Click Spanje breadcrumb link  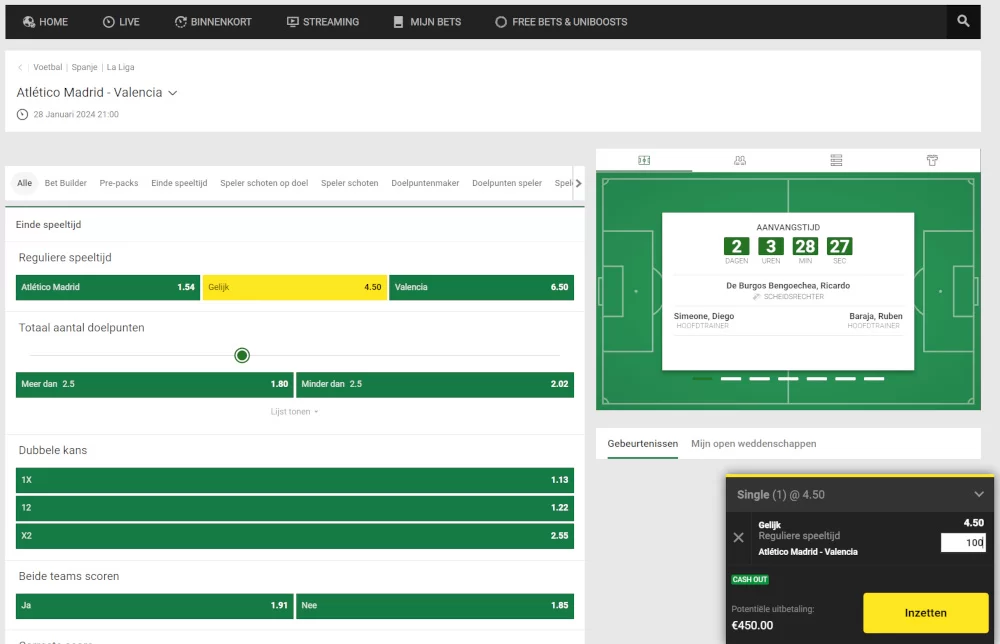84,67
